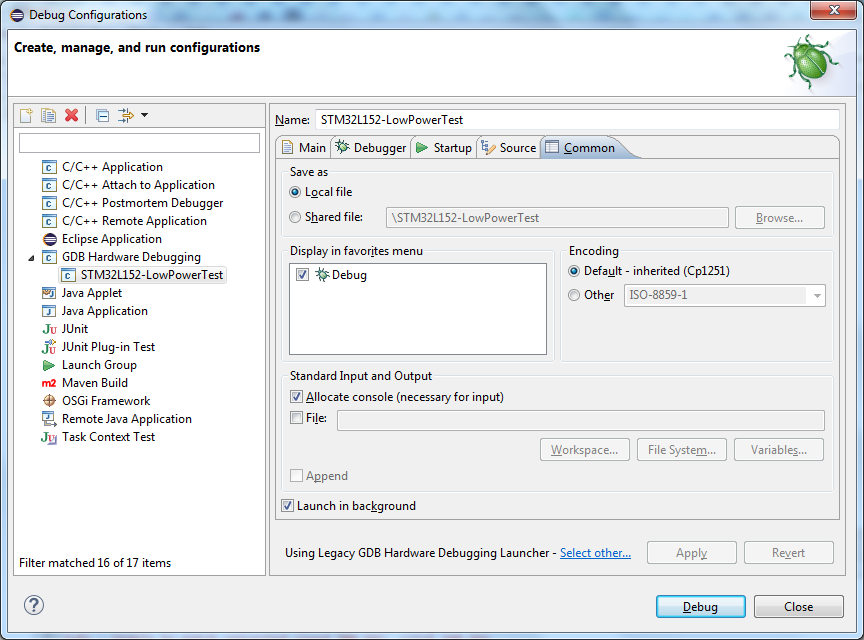This screenshot has height=640, width=864.
Task: Click the filter launch configurations icon
Action: 126,115
